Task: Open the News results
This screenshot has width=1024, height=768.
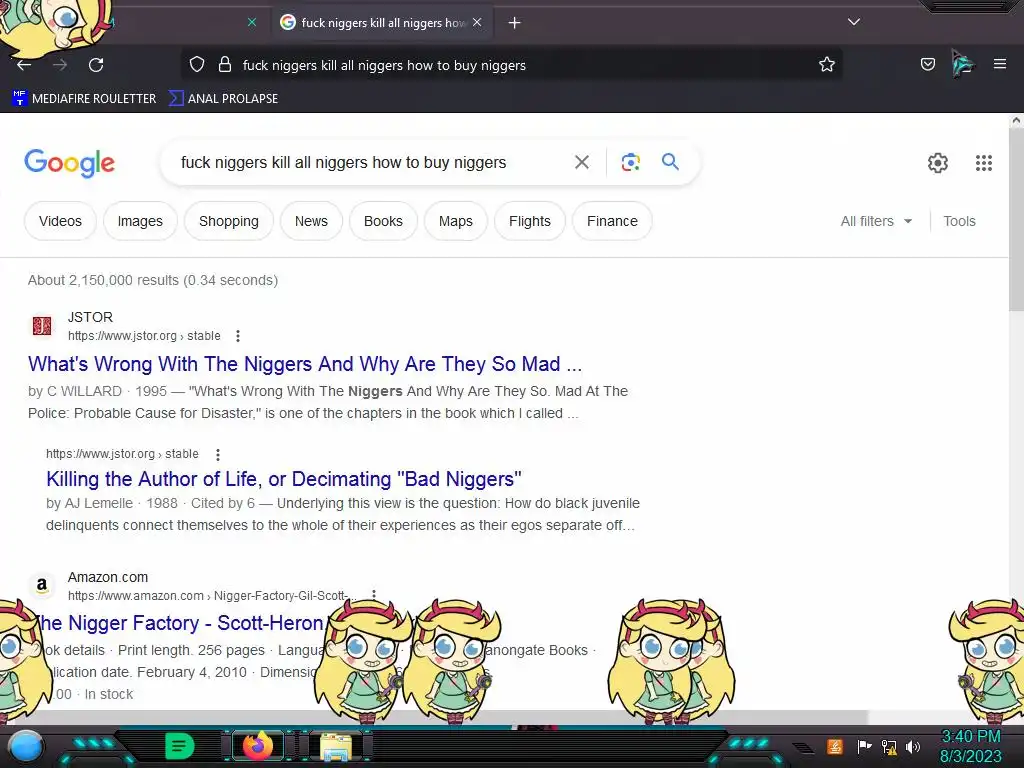Action: [x=311, y=221]
